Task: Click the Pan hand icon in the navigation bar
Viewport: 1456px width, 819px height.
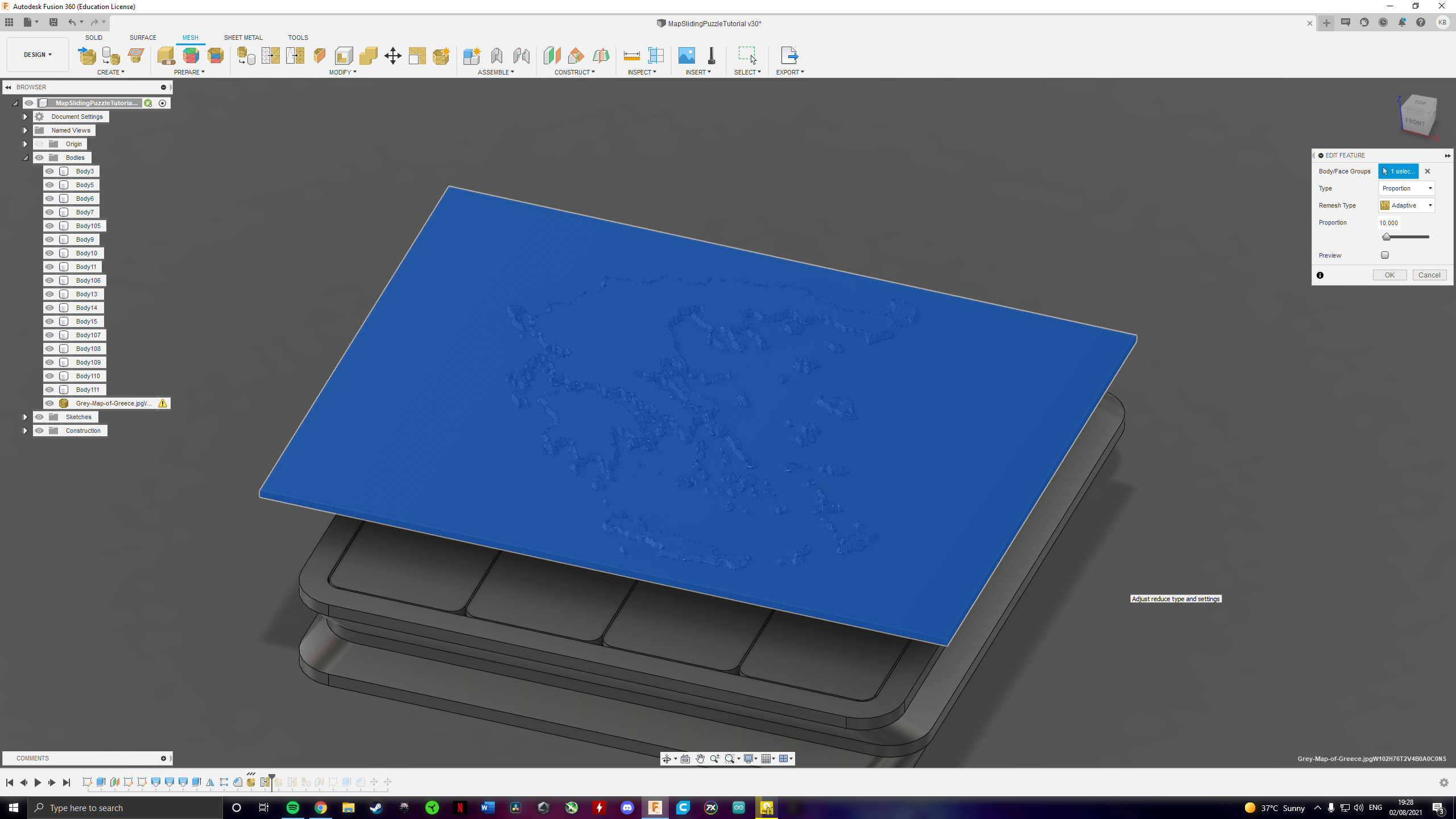Action: [x=700, y=759]
